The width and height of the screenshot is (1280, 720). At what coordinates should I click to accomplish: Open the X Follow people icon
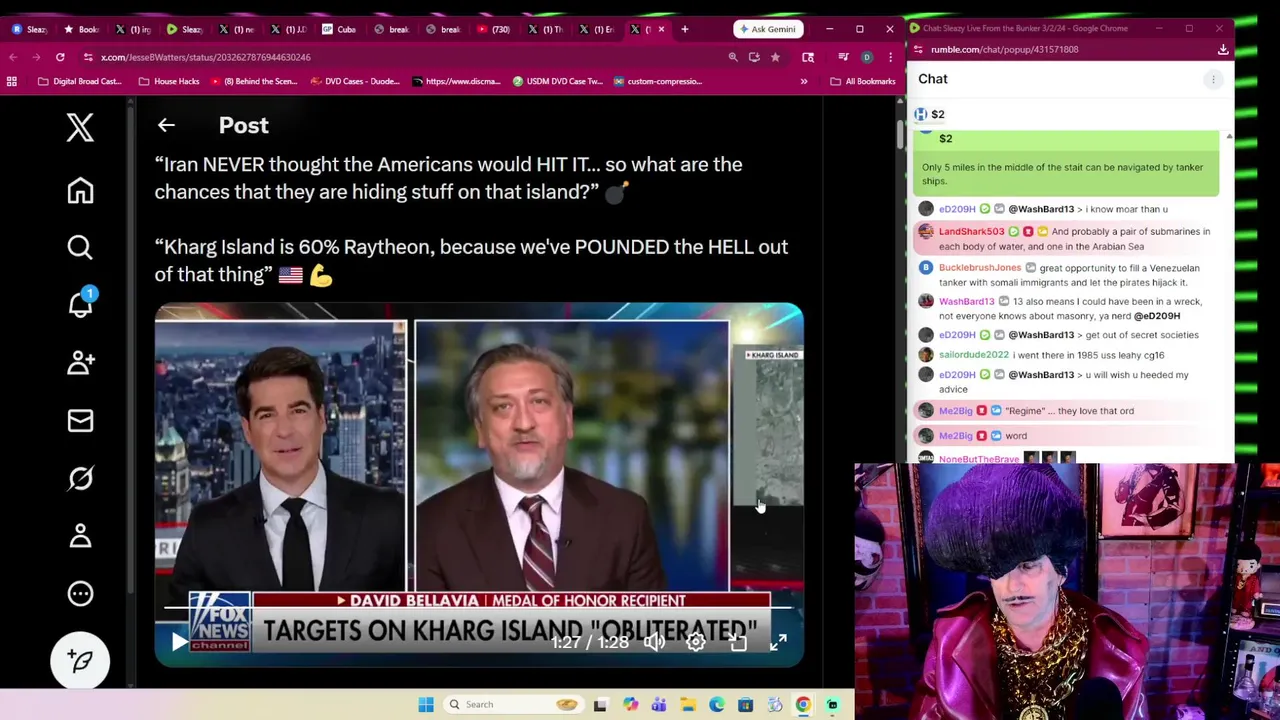click(80, 362)
